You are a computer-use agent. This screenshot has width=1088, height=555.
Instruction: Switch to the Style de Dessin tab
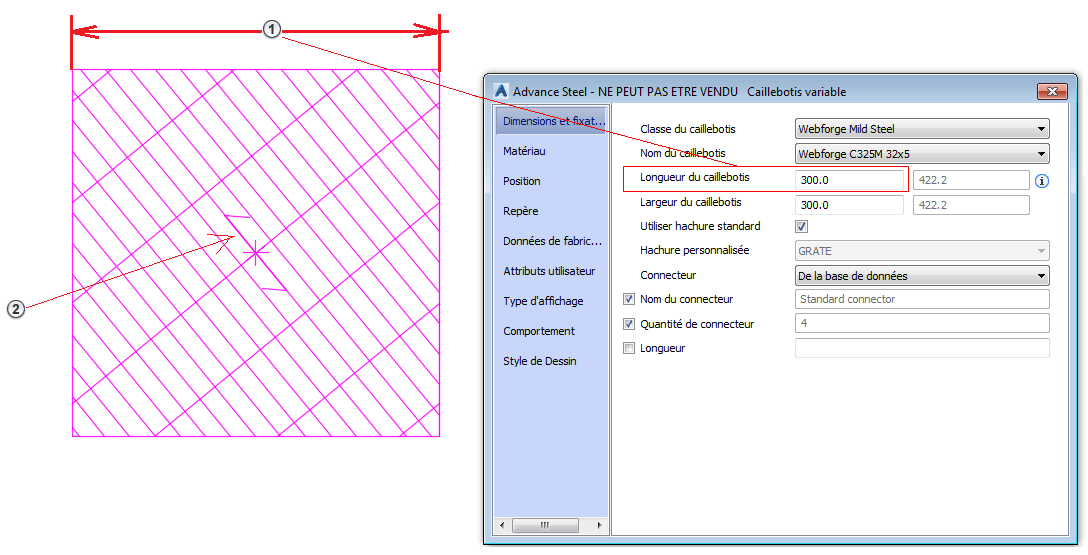pyautogui.click(x=540, y=361)
